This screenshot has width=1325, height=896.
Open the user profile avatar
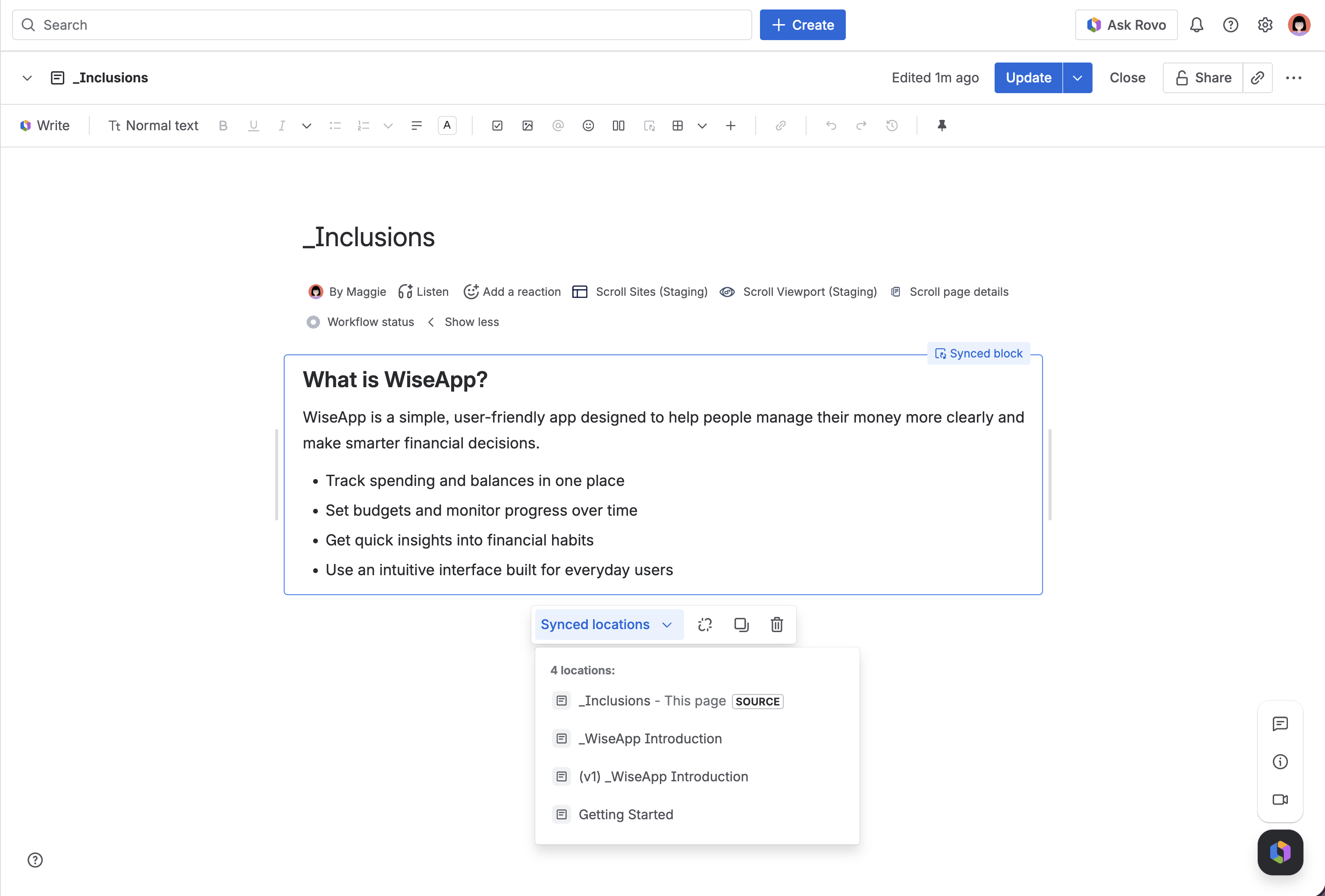1299,25
